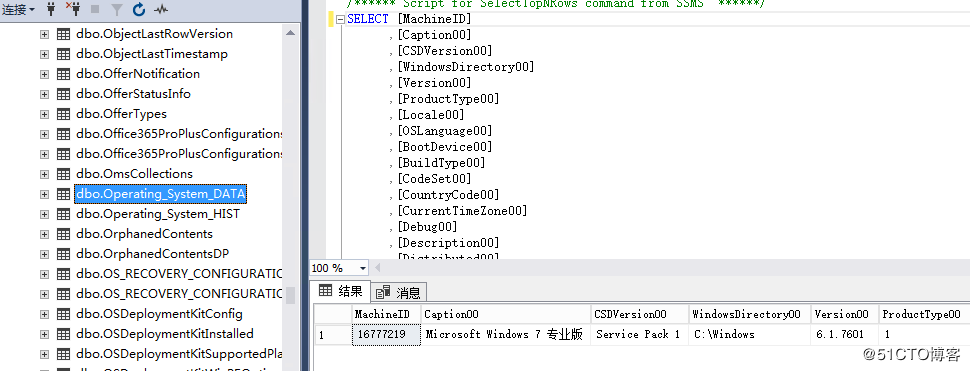Expand dbo.OrphanedContentsDP node

coord(44,254)
